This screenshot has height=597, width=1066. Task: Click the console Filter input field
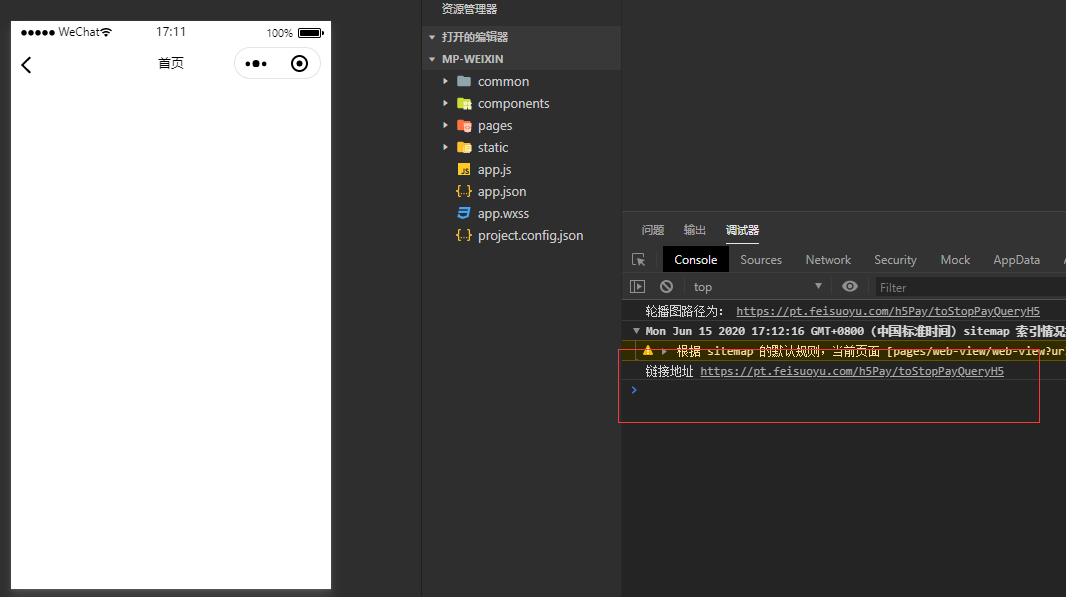pyautogui.click(x=970, y=287)
